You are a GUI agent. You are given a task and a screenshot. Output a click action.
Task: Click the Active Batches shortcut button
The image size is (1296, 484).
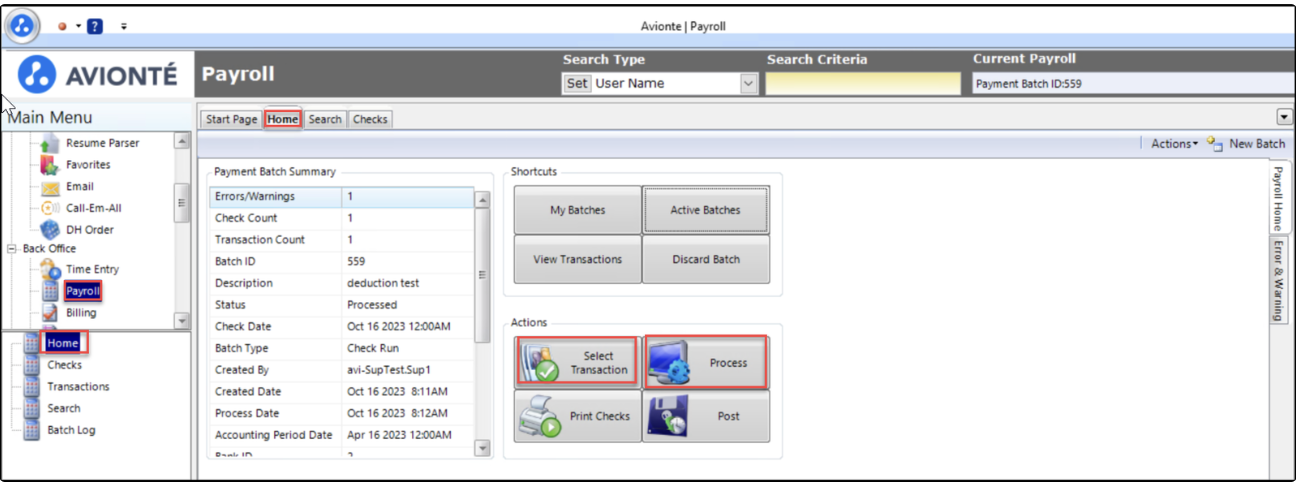point(706,210)
